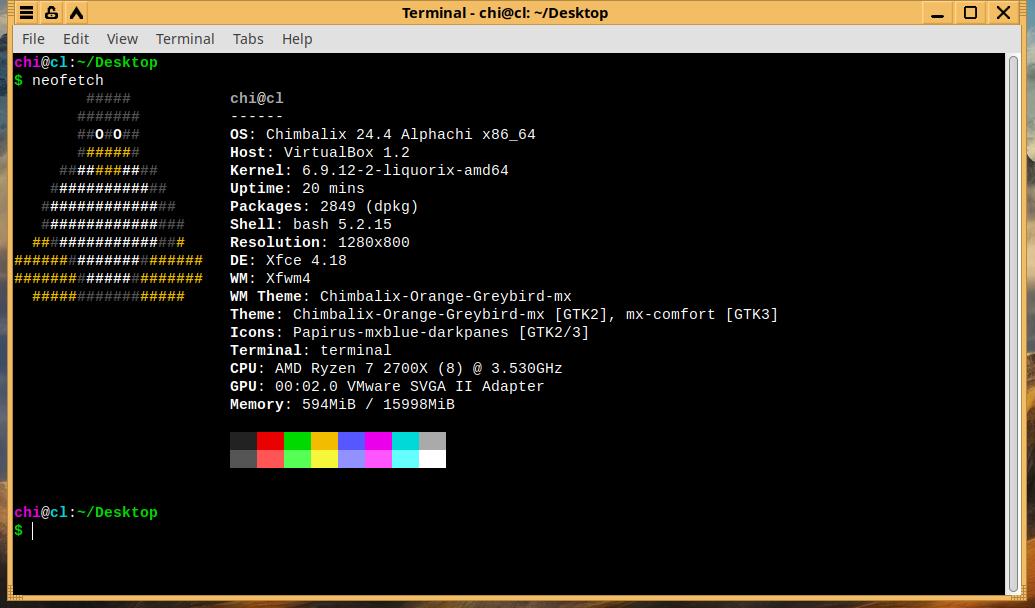Click the 'DE: Xfce 4.18' line
Screen dimensions: 1035x608
[288, 261]
